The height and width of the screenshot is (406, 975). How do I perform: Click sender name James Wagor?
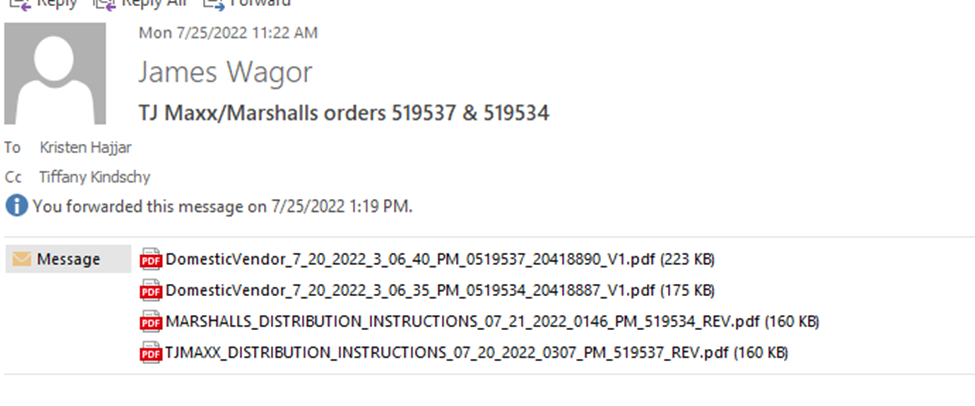(x=225, y=72)
